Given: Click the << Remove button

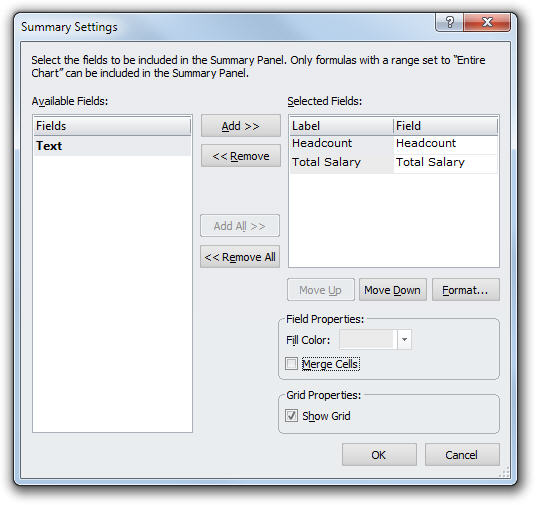Looking at the screenshot, I should pyautogui.click(x=241, y=156).
